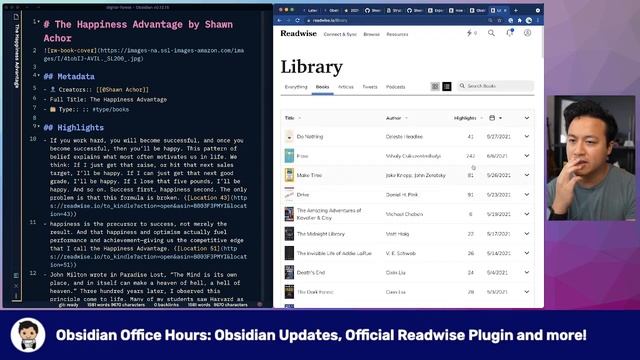This screenshot has height=360, width=640.
Task: Select the vertical Happiness Advantage note tab
Action: tap(16, 56)
